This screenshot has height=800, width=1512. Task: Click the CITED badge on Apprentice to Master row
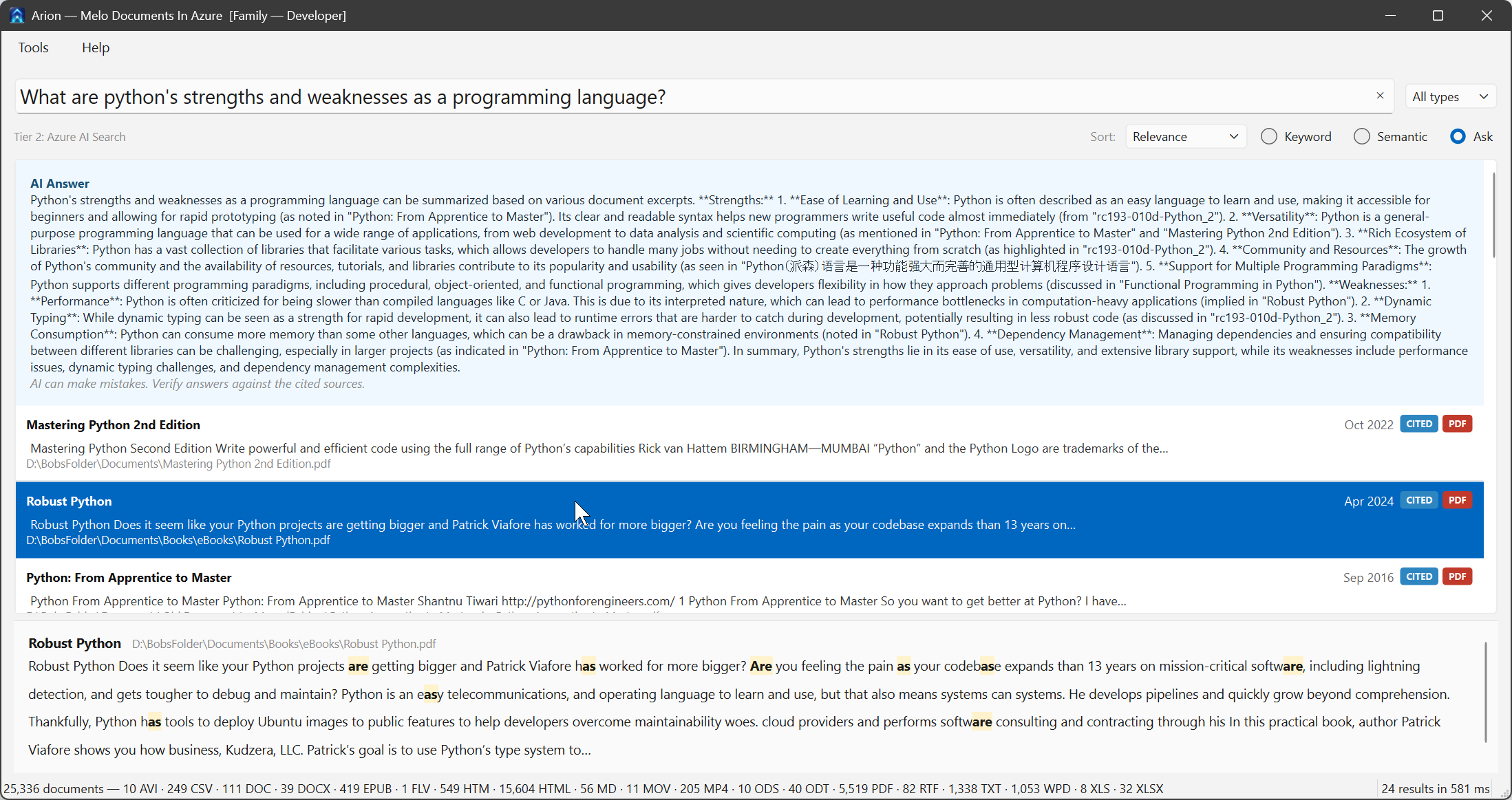[1418, 576]
